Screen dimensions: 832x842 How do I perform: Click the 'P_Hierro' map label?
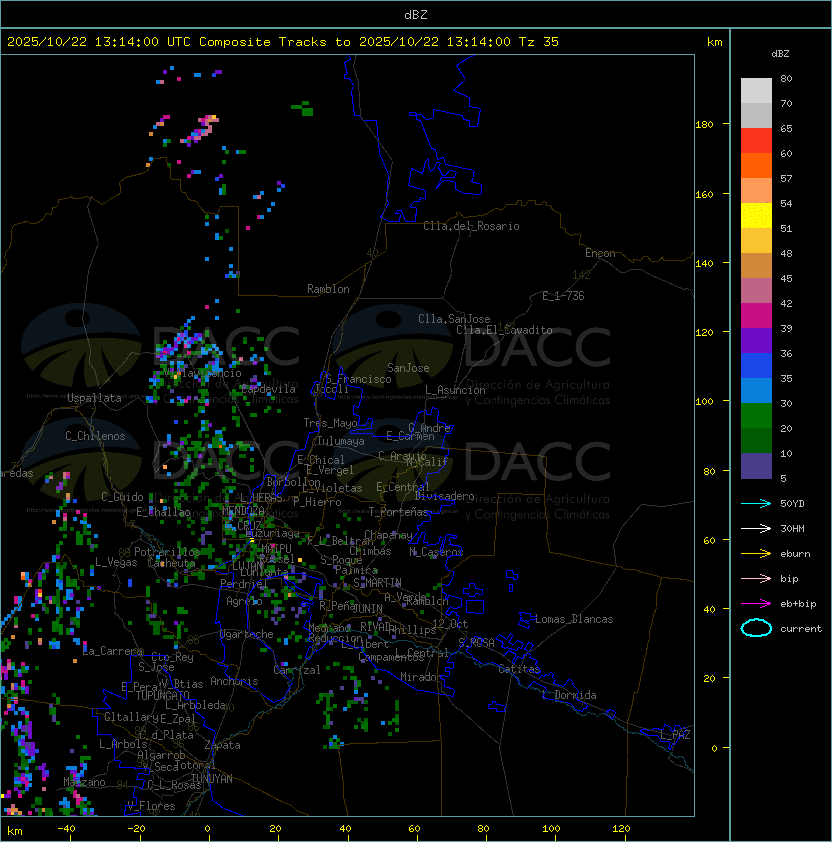[x=317, y=502]
